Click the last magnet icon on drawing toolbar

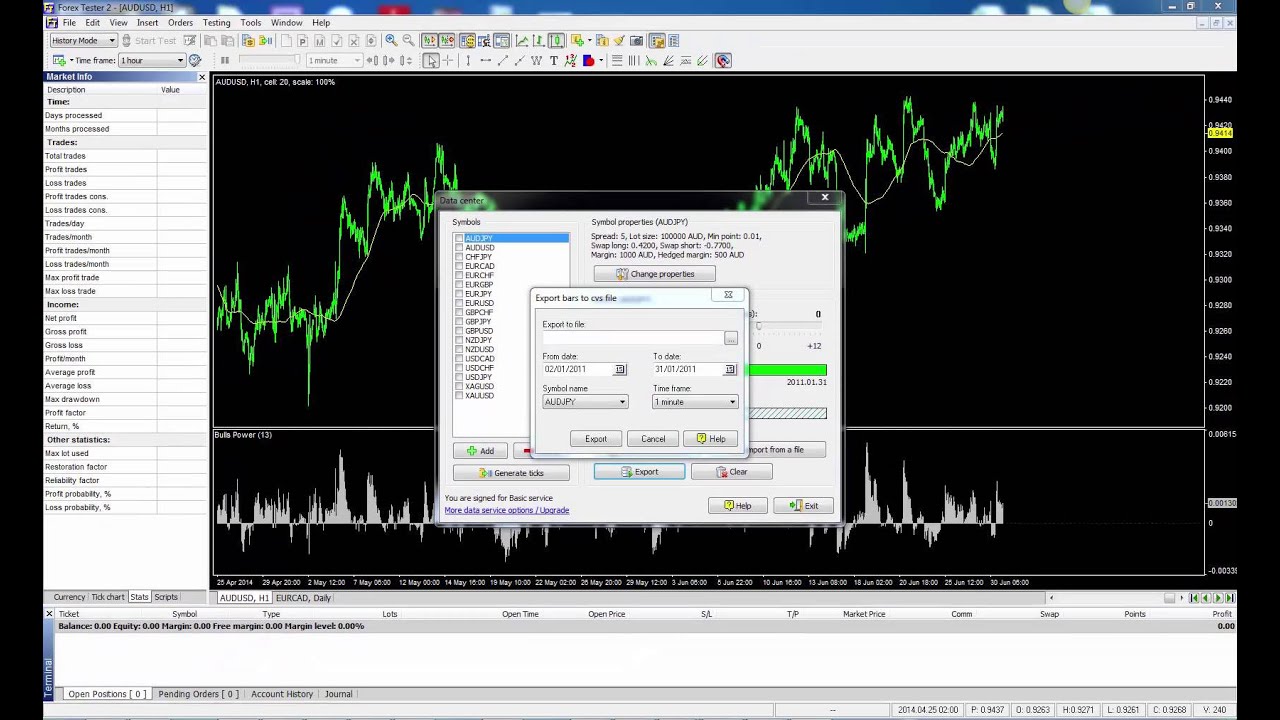tap(723, 61)
